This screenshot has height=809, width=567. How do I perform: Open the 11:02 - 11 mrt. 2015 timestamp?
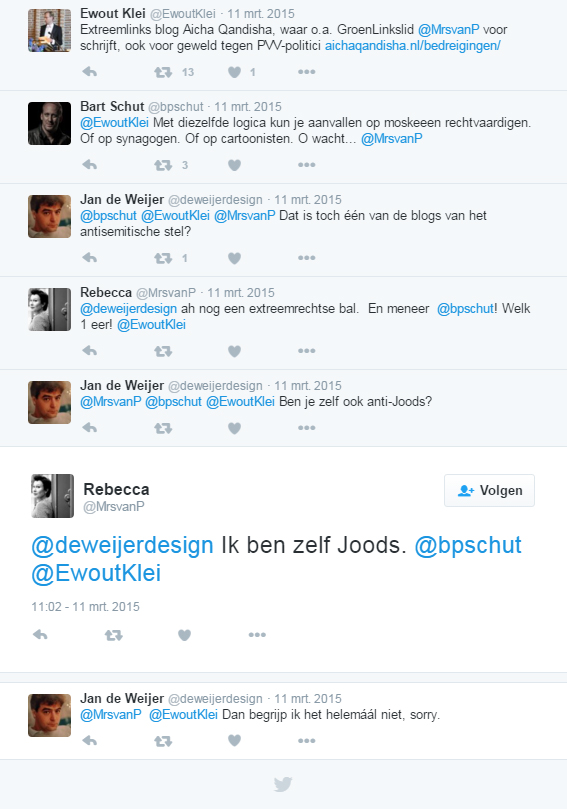click(85, 607)
